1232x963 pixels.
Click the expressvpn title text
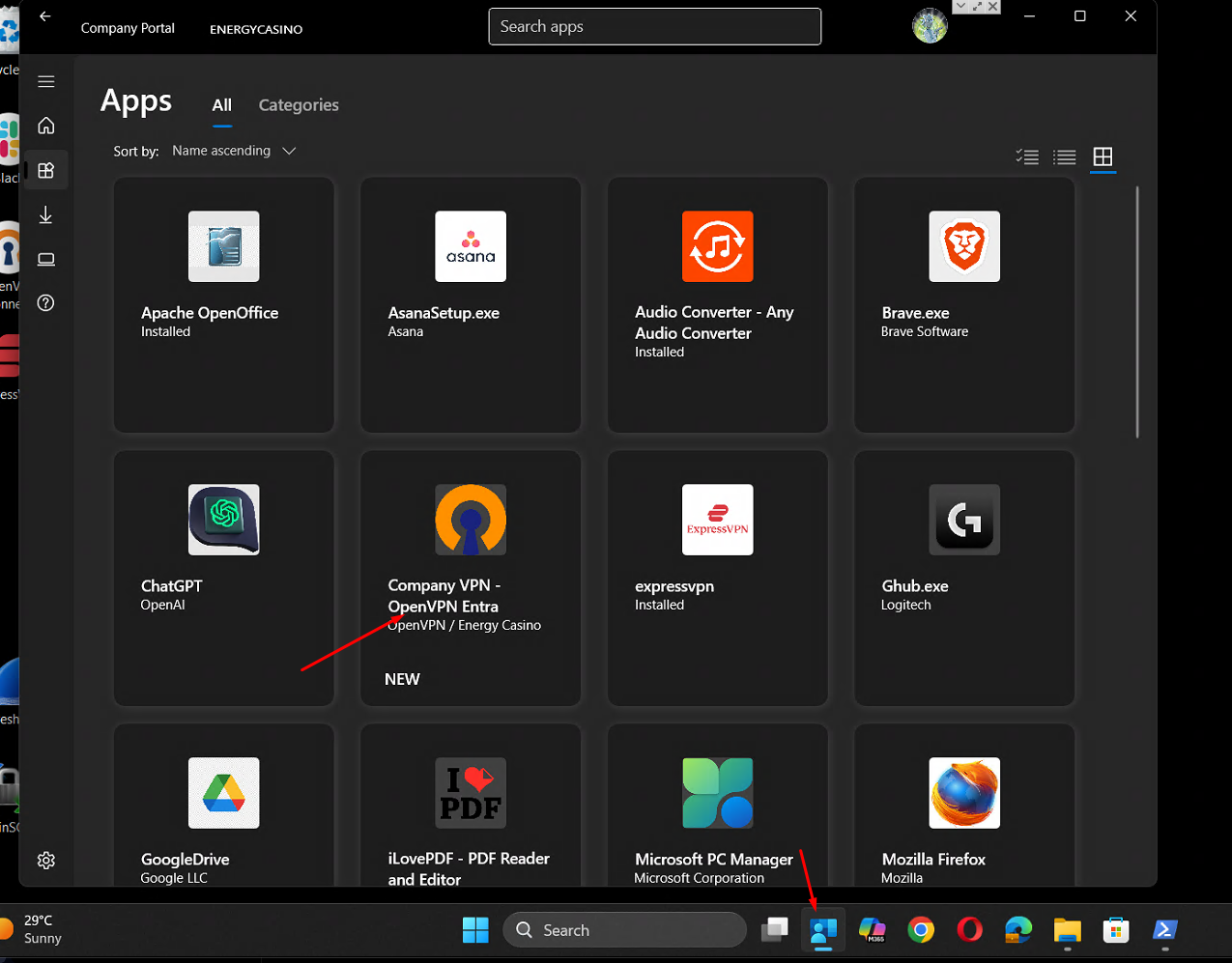(674, 586)
